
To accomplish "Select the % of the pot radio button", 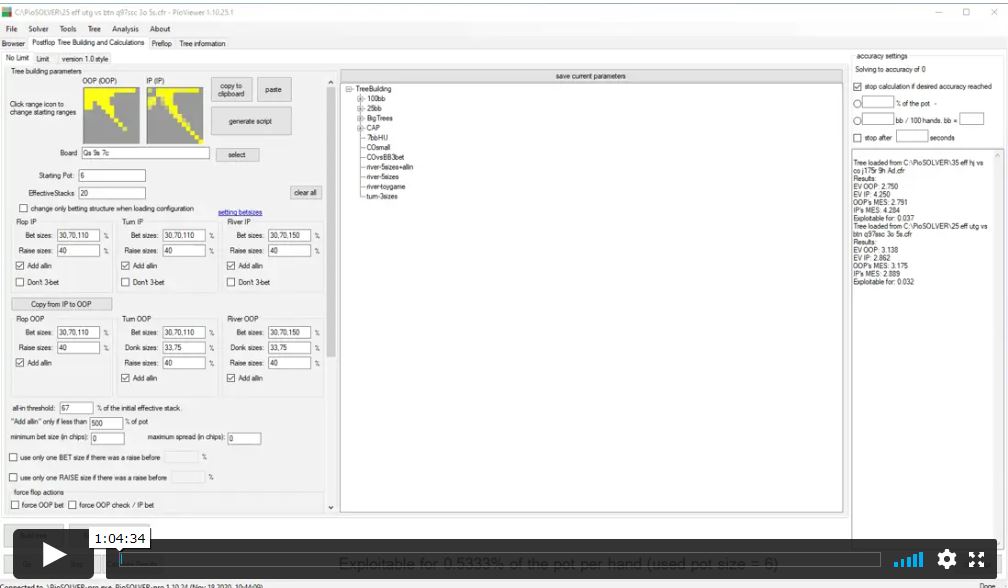I will point(857,103).
